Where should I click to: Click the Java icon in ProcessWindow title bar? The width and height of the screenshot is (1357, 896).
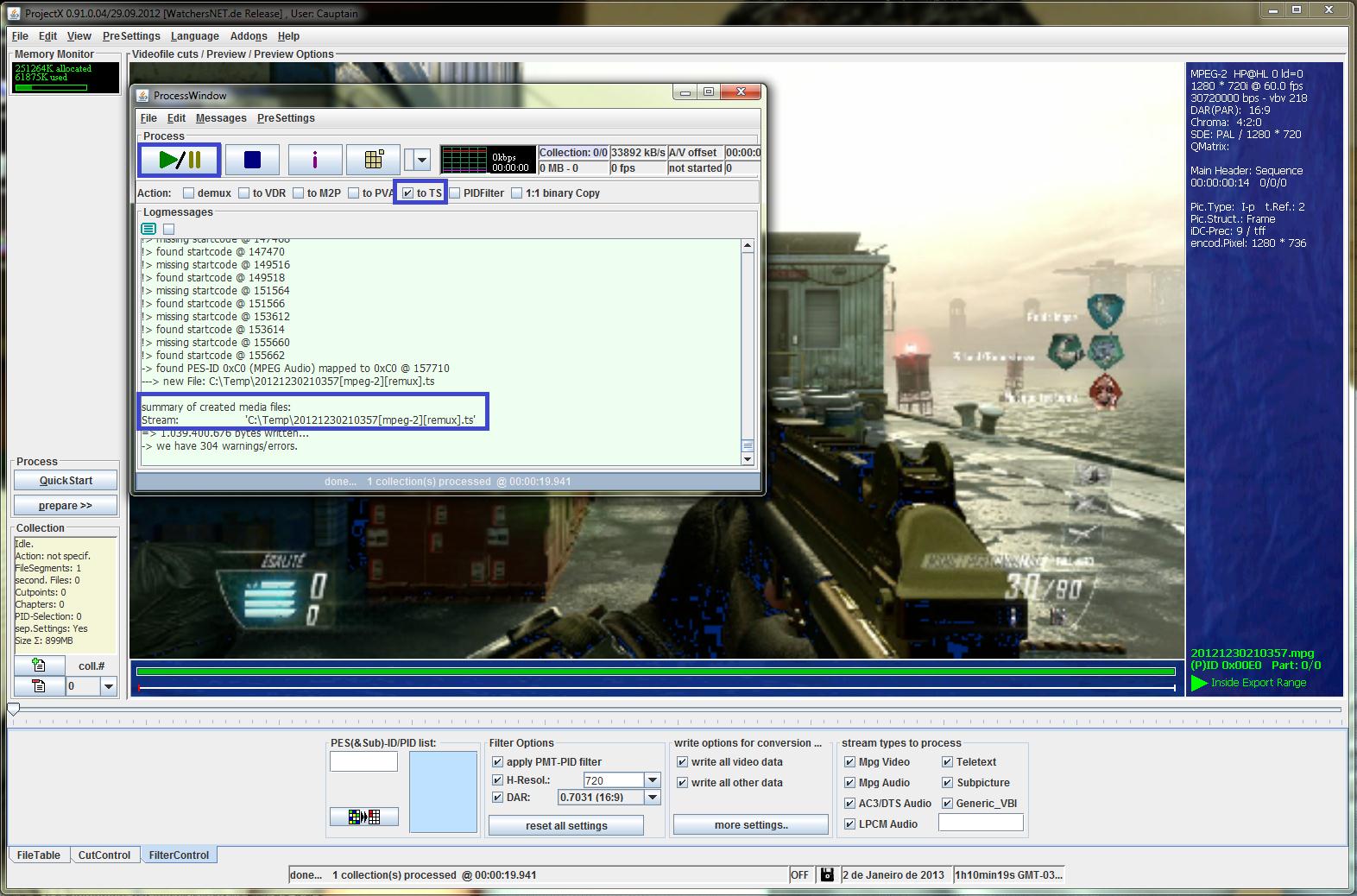143,95
